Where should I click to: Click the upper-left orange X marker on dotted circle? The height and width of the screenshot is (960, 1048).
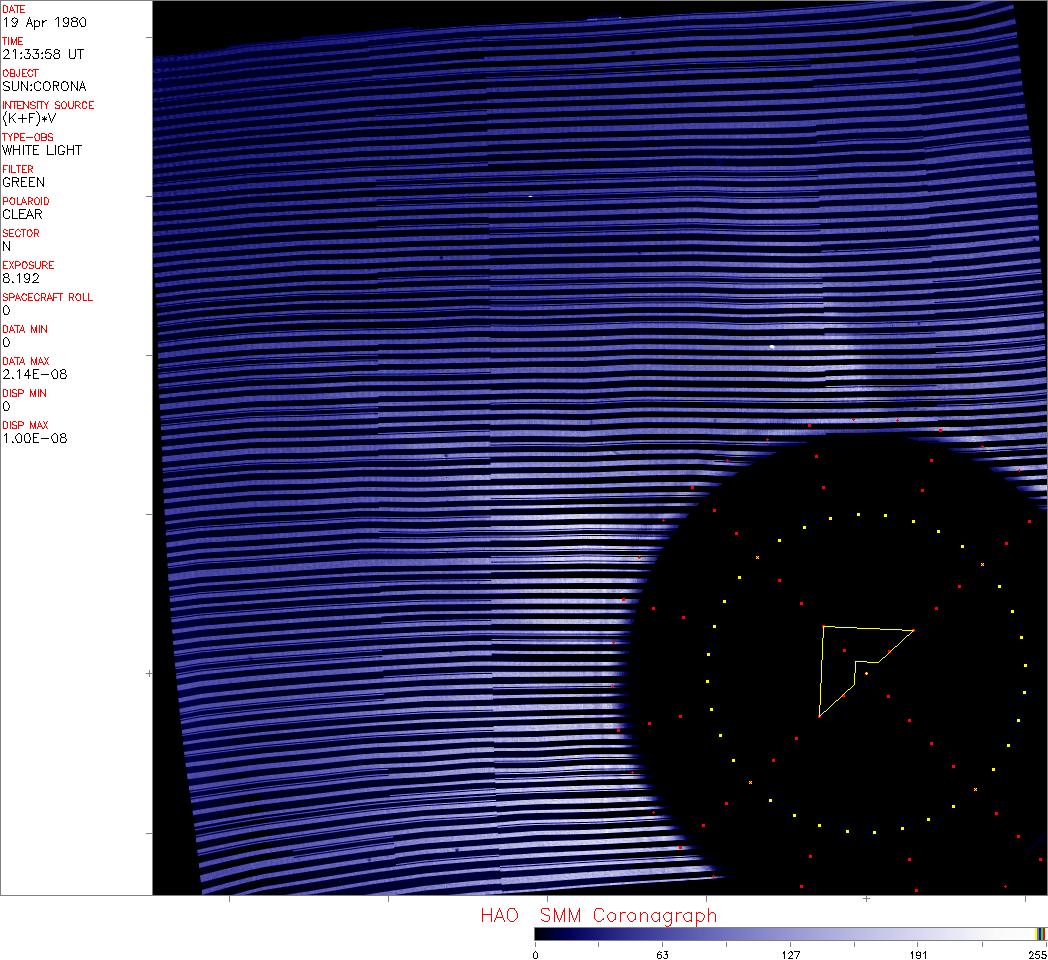[x=757, y=557]
